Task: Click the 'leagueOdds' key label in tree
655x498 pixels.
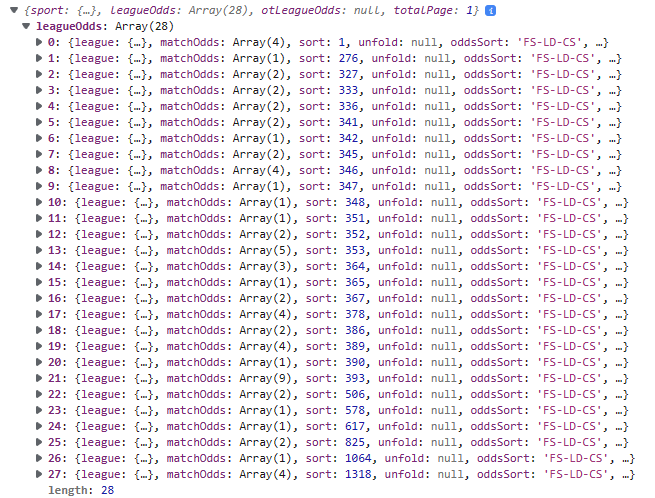Action: tap(69, 26)
